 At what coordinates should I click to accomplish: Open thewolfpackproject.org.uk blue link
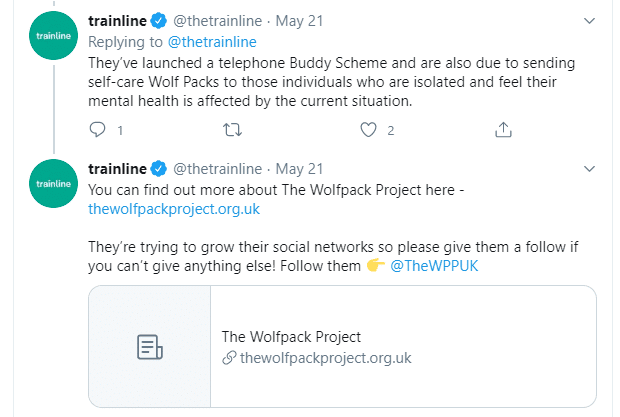tap(174, 209)
